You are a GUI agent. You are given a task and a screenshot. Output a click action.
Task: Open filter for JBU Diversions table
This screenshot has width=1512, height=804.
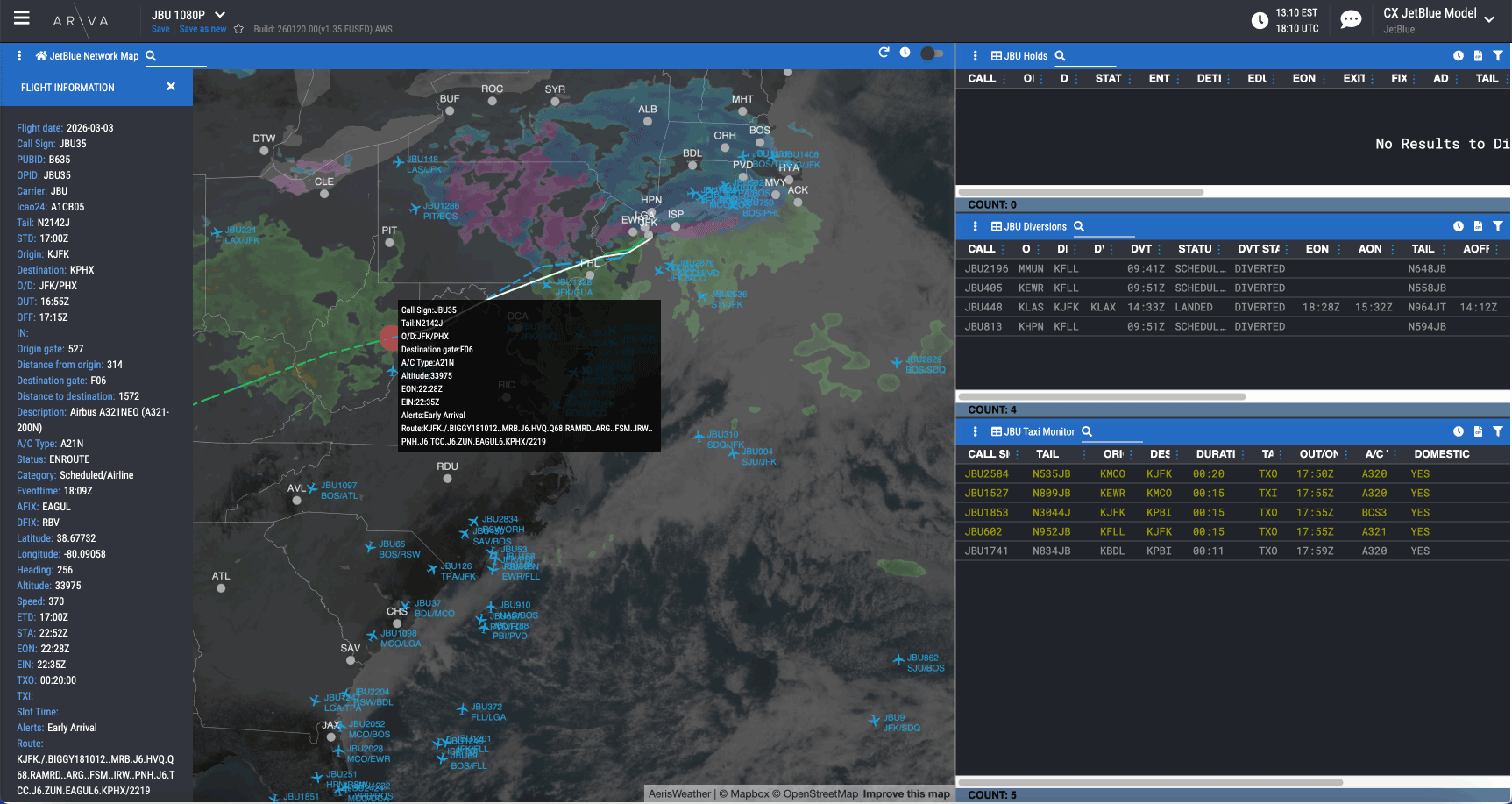[1498, 226]
